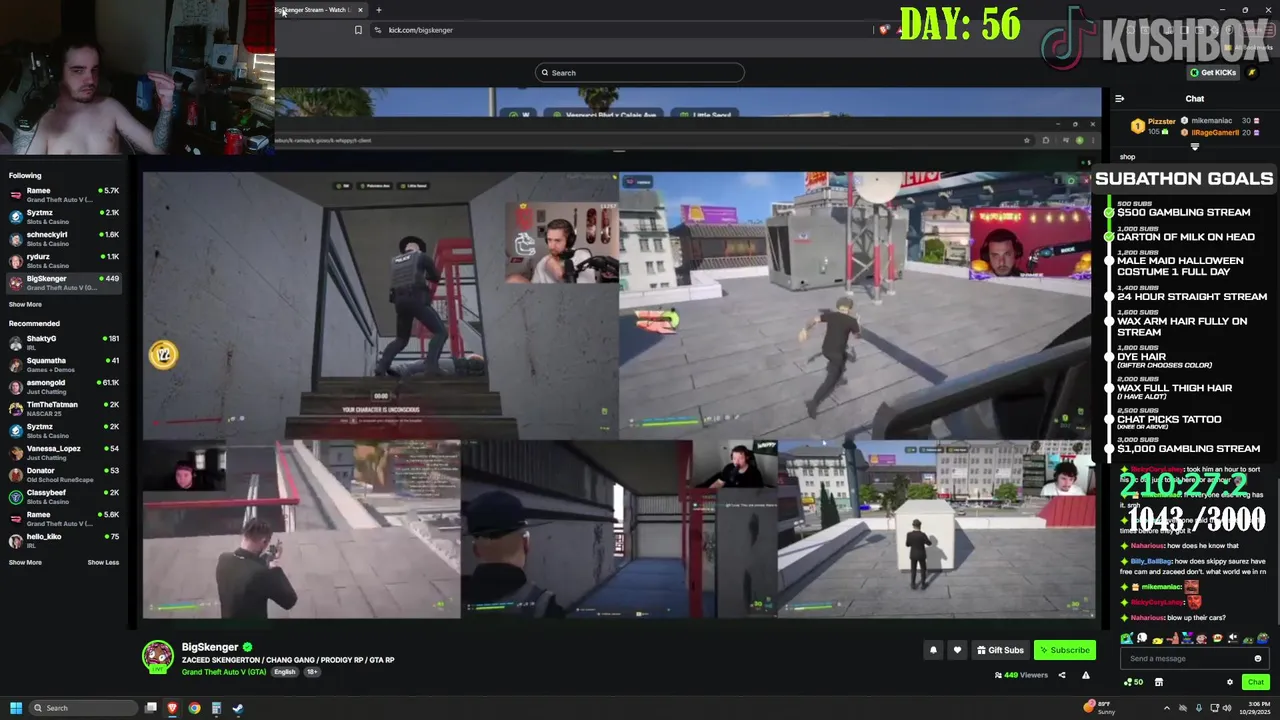
Task: Click Show Less under Recommended
Action: tap(103, 562)
